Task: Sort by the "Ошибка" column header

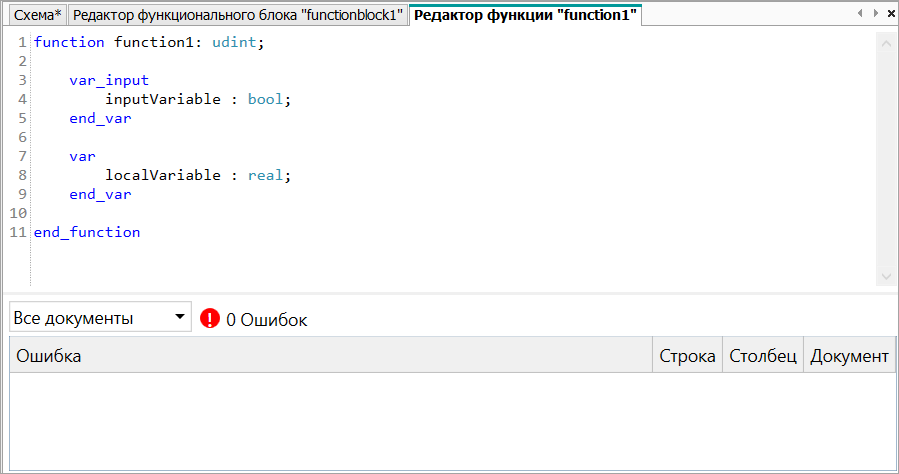Action: (x=330, y=356)
